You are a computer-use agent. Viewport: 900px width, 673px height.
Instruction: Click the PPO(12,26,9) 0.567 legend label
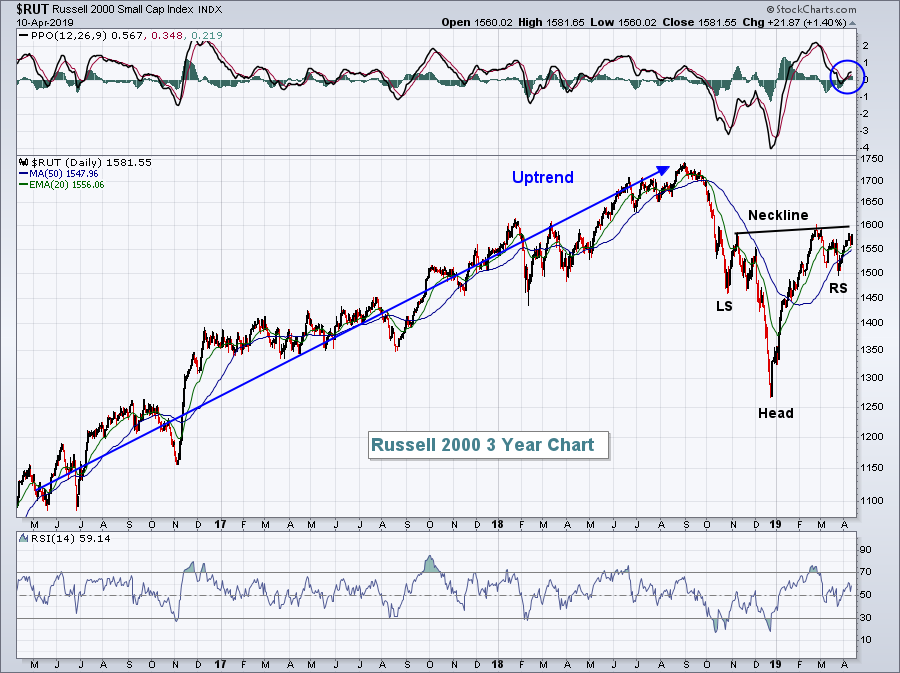(87, 36)
